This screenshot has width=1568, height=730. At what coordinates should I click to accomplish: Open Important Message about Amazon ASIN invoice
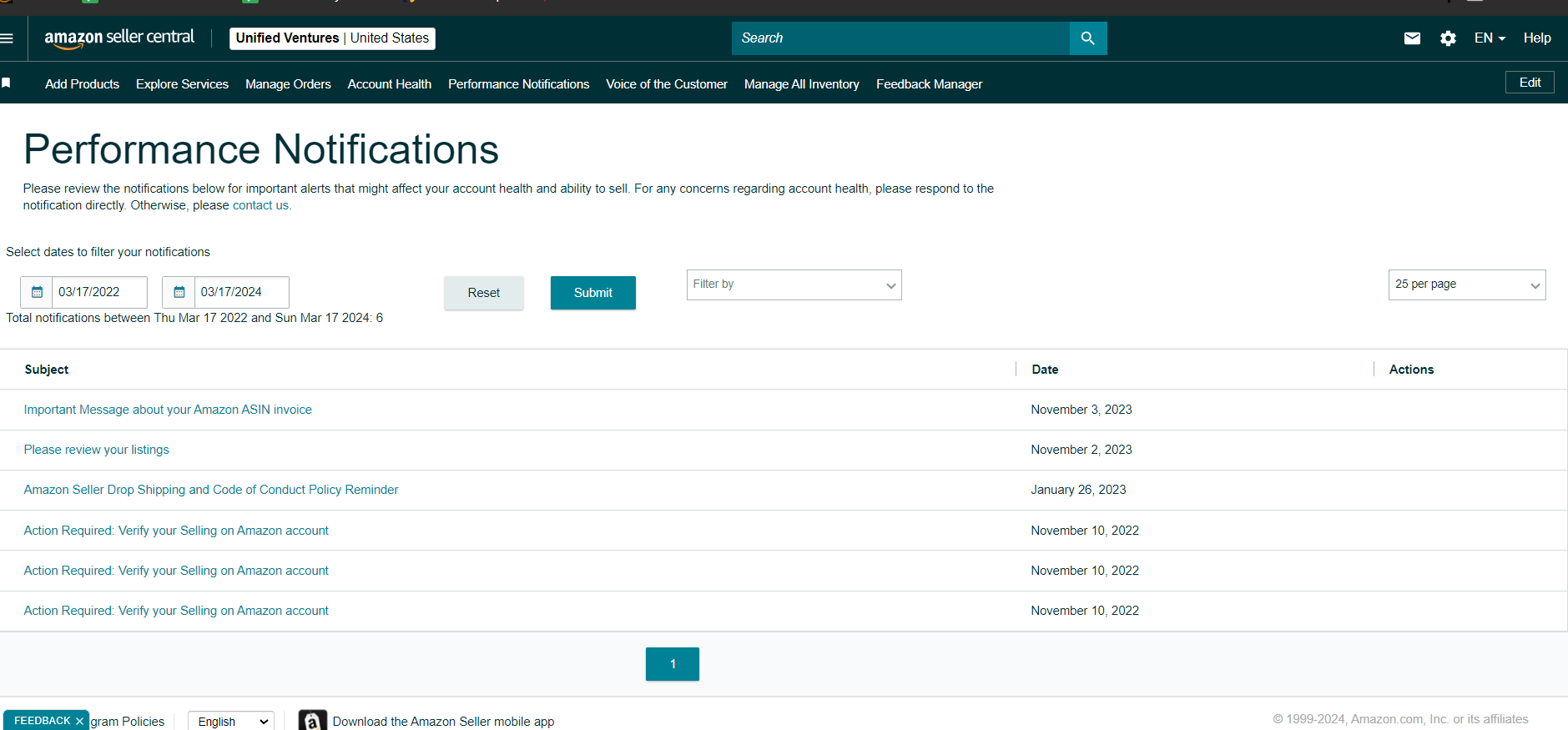(168, 410)
